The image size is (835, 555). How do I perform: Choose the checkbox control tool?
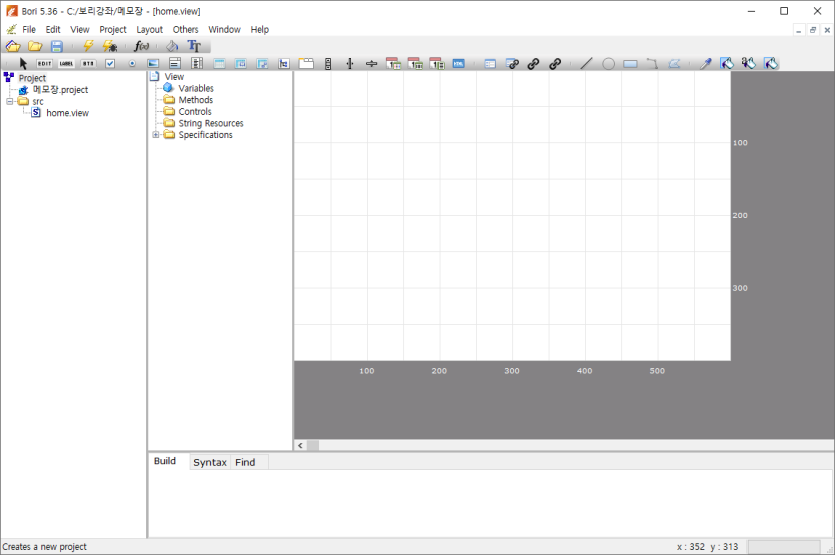[110, 64]
